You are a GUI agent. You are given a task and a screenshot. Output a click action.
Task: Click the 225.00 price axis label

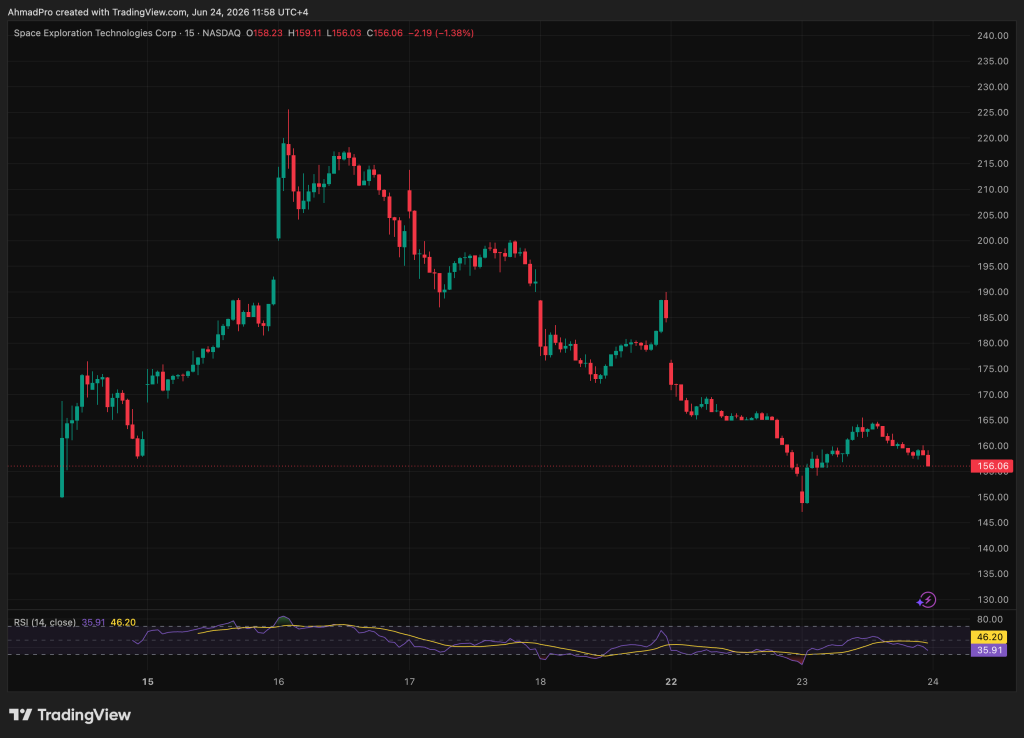click(993, 112)
